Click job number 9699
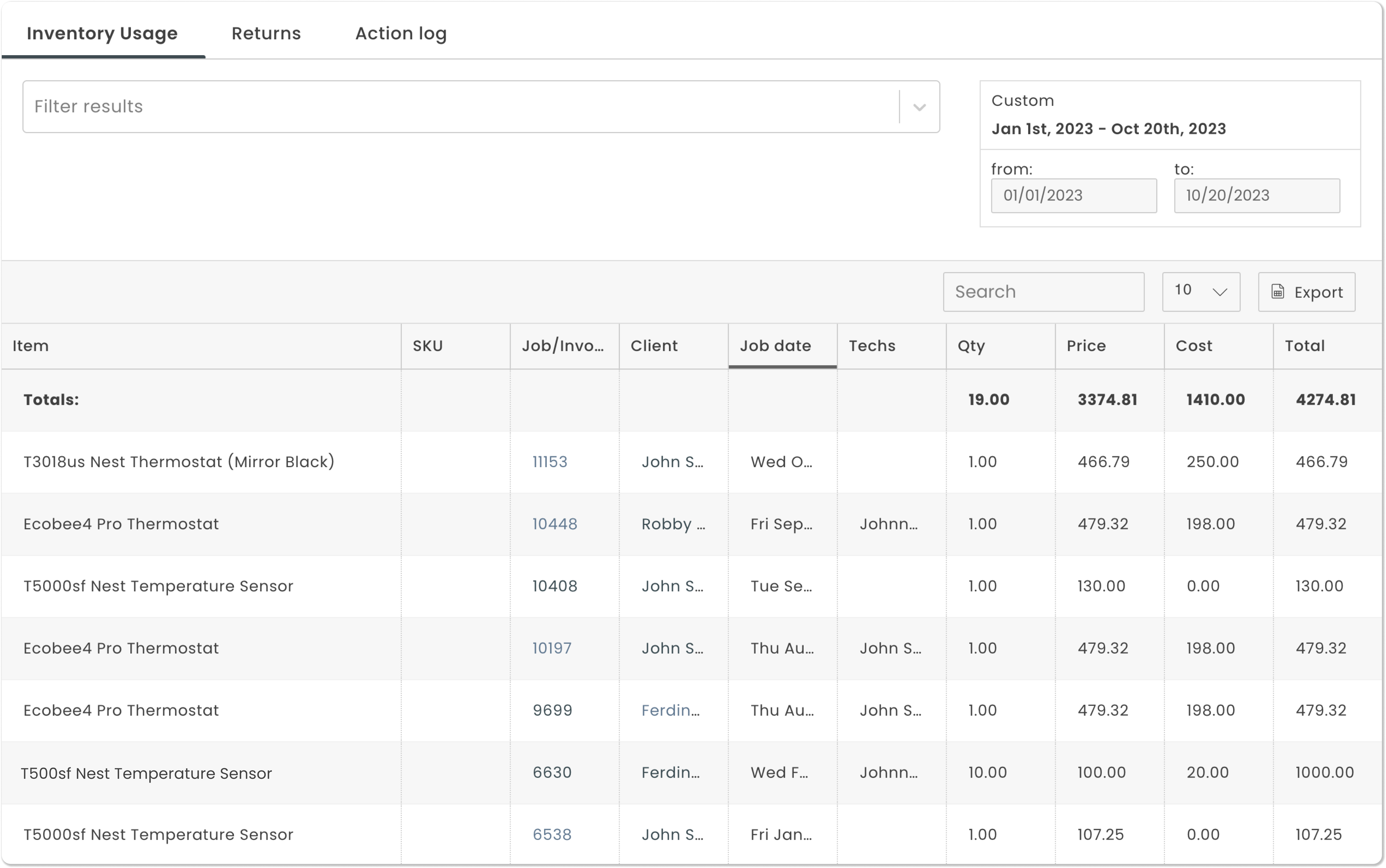 pos(552,711)
